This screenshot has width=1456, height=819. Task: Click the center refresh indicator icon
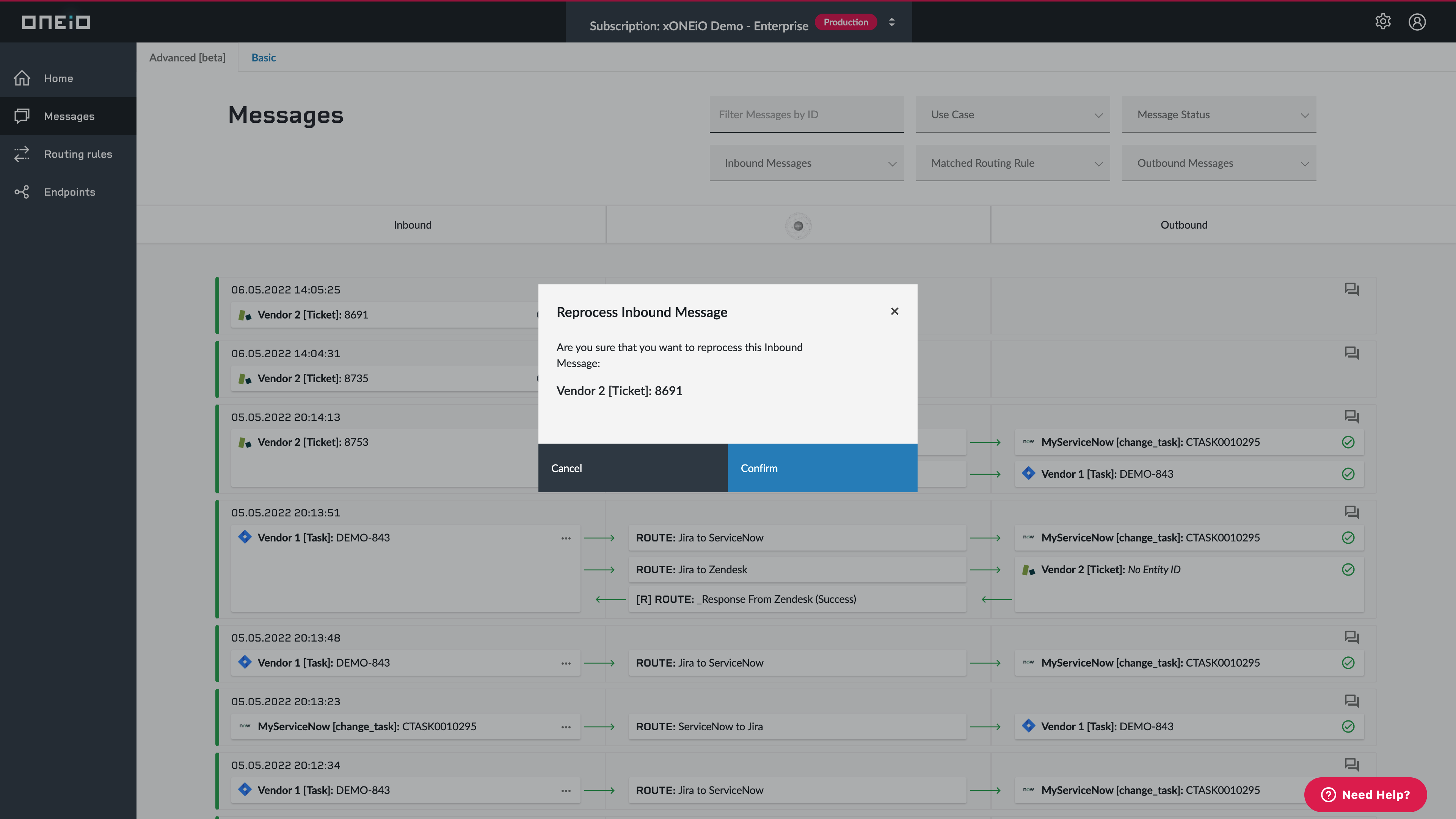click(798, 226)
